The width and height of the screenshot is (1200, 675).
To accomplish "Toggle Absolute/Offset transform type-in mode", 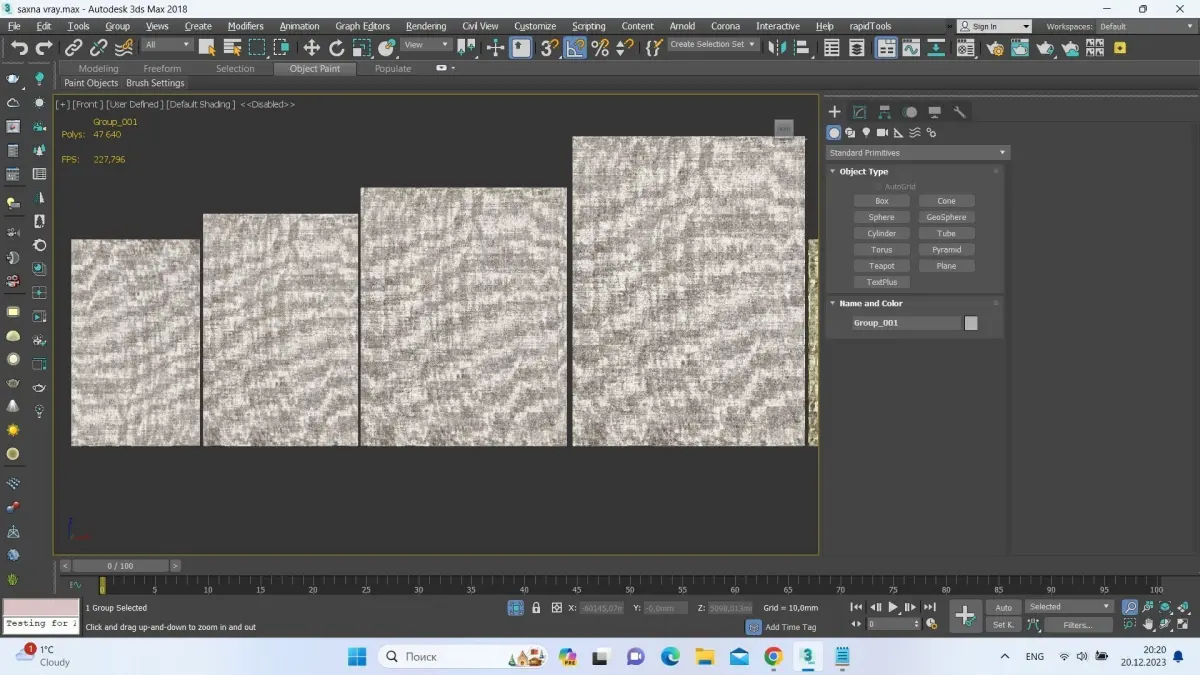I will point(556,608).
